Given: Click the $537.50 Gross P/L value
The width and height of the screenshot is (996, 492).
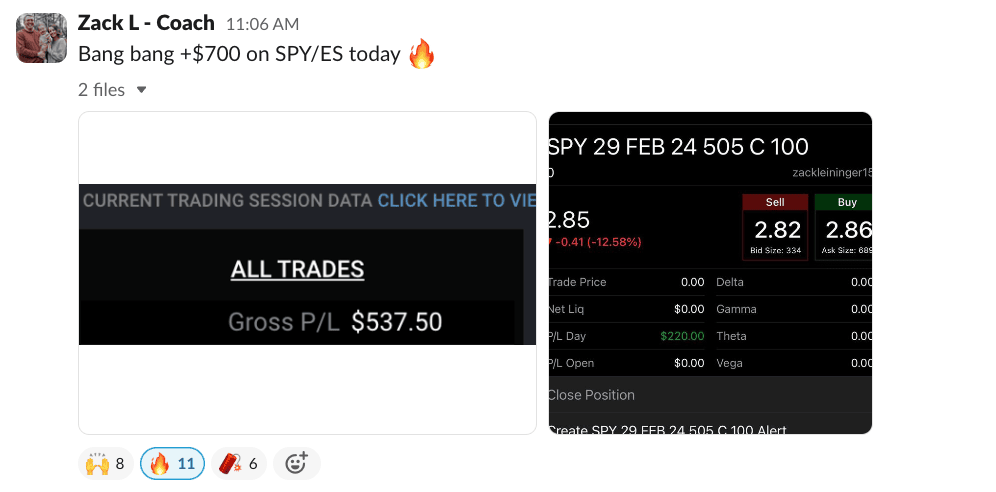Looking at the screenshot, I should (396, 322).
